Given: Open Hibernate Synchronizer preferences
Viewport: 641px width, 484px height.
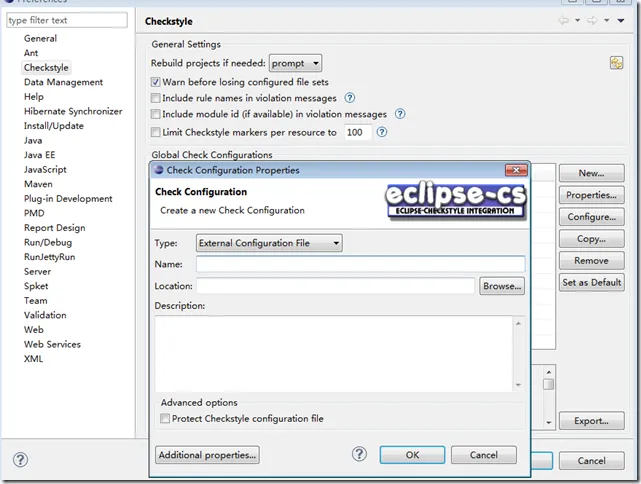Looking at the screenshot, I should pyautogui.click(x=73, y=111).
